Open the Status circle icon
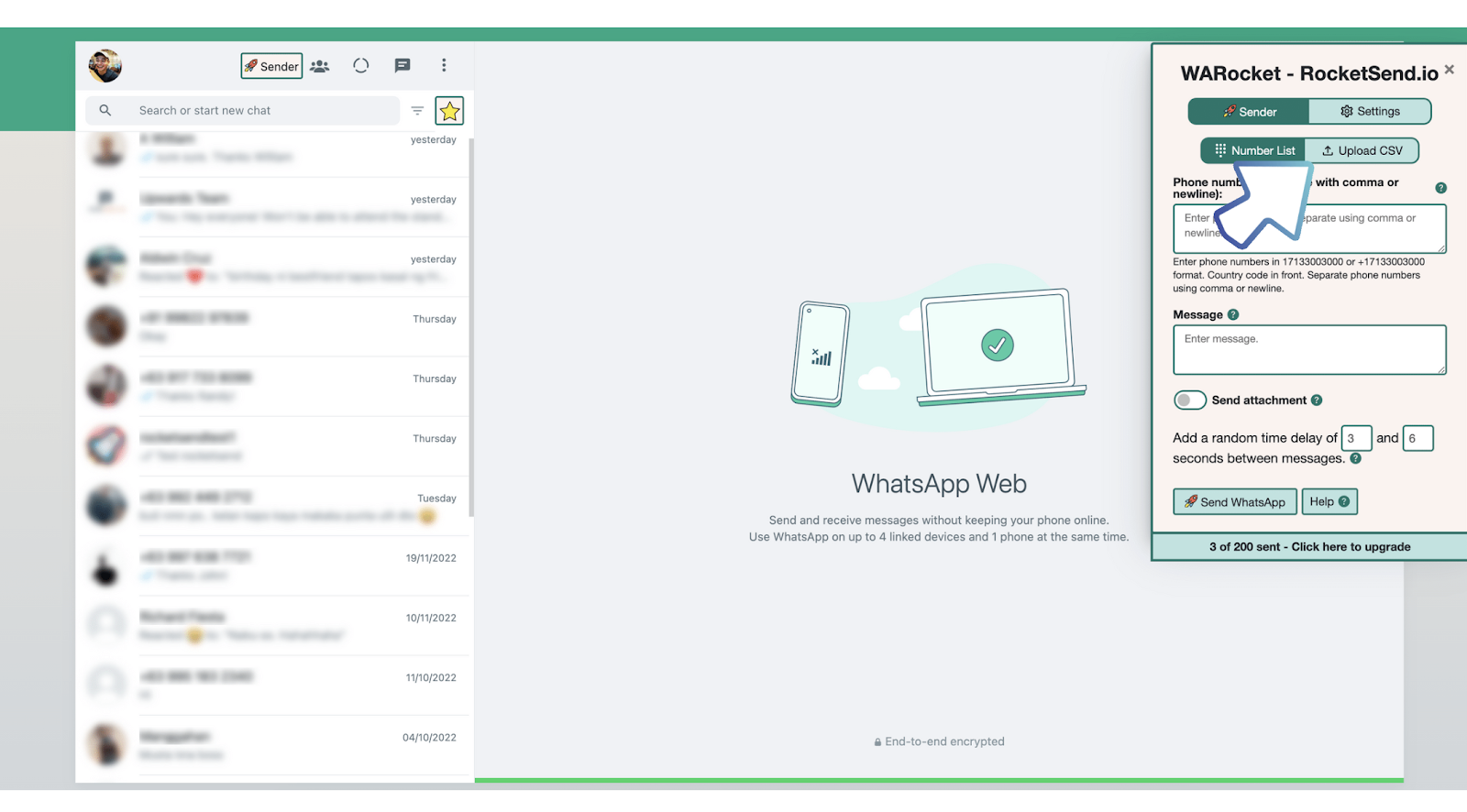Viewport: 1467px width, 812px height. click(x=361, y=66)
